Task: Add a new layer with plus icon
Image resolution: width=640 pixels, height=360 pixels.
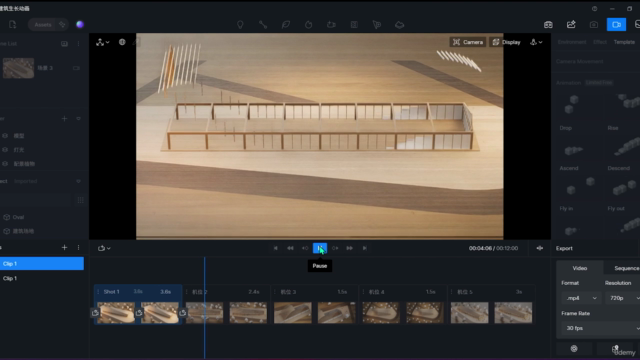Action: pyautogui.click(x=64, y=119)
